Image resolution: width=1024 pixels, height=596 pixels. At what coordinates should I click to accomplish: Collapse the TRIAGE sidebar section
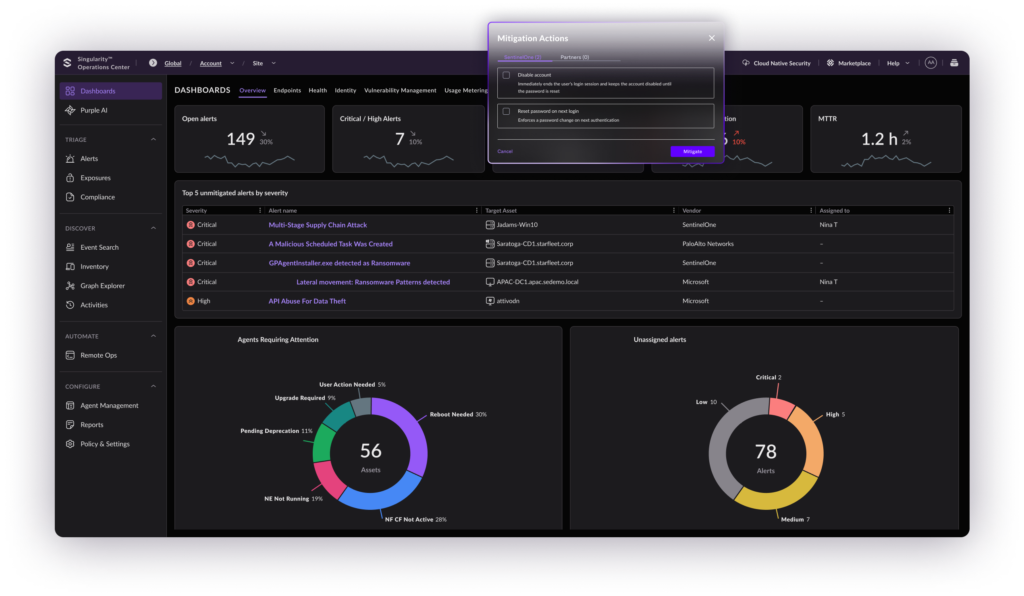[x=153, y=140]
